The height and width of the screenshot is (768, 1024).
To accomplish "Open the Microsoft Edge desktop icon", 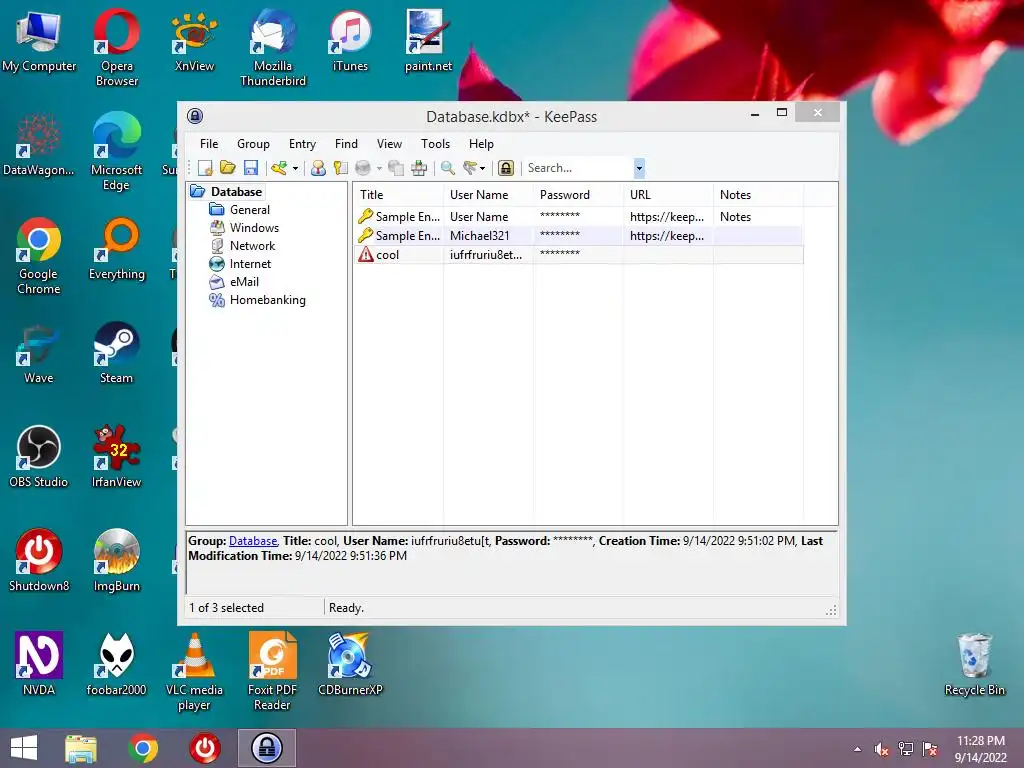I will pyautogui.click(x=116, y=151).
